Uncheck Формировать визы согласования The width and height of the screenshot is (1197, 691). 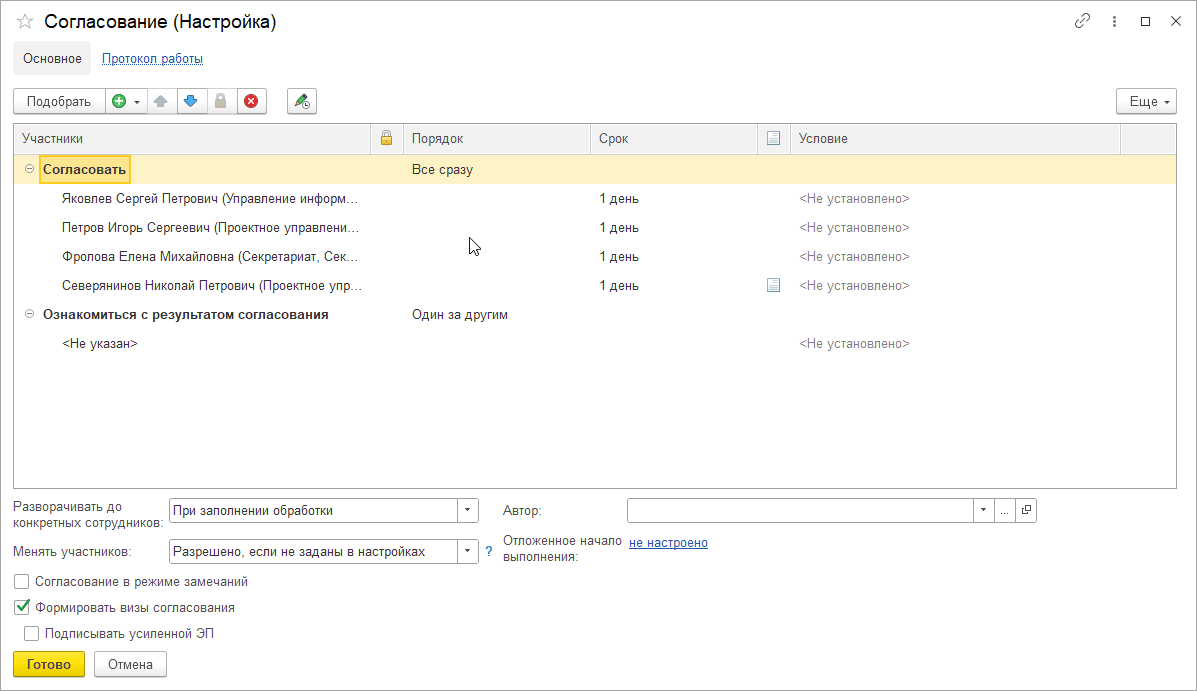point(22,607)
